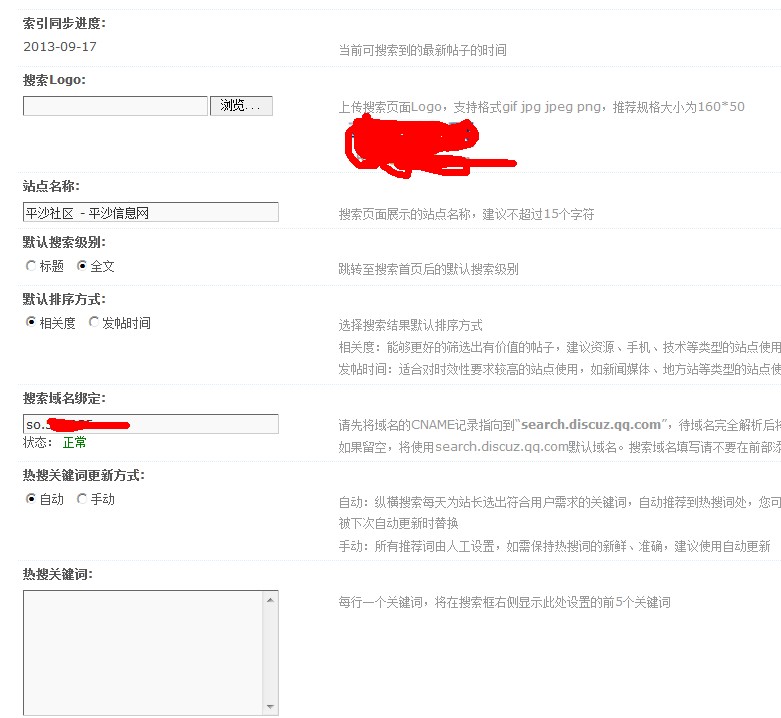Click the 跳转至搜索首页后的默认搜索级别 hint text
The height and width of the screenshot is (718, 781).
[x=428, y=269]
